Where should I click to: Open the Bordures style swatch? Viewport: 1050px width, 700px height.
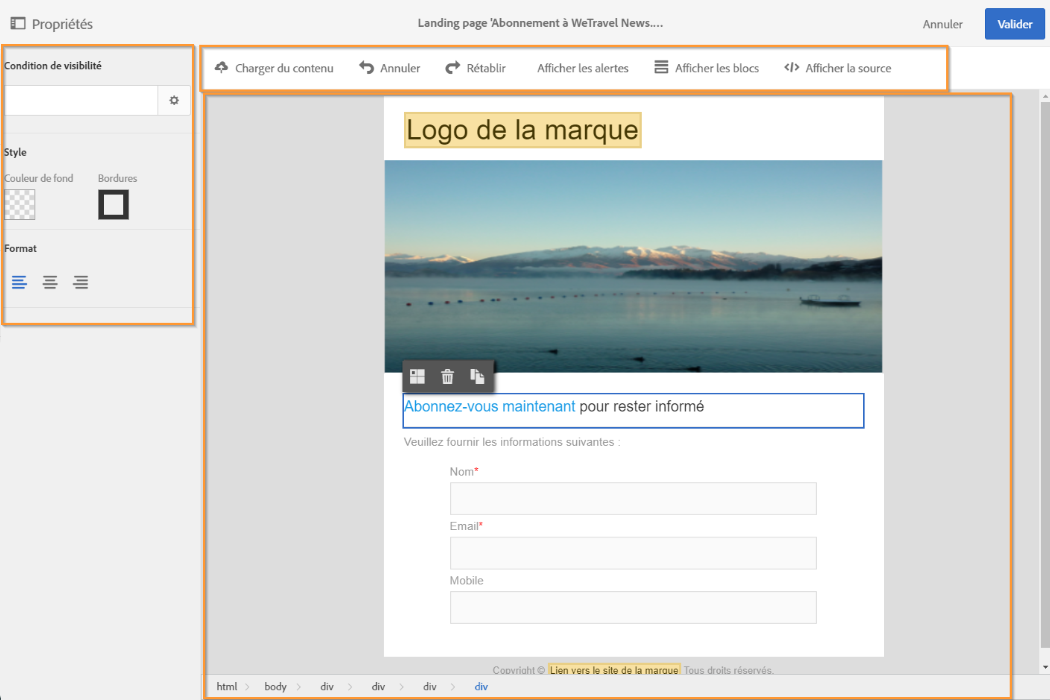coord(113,205)
